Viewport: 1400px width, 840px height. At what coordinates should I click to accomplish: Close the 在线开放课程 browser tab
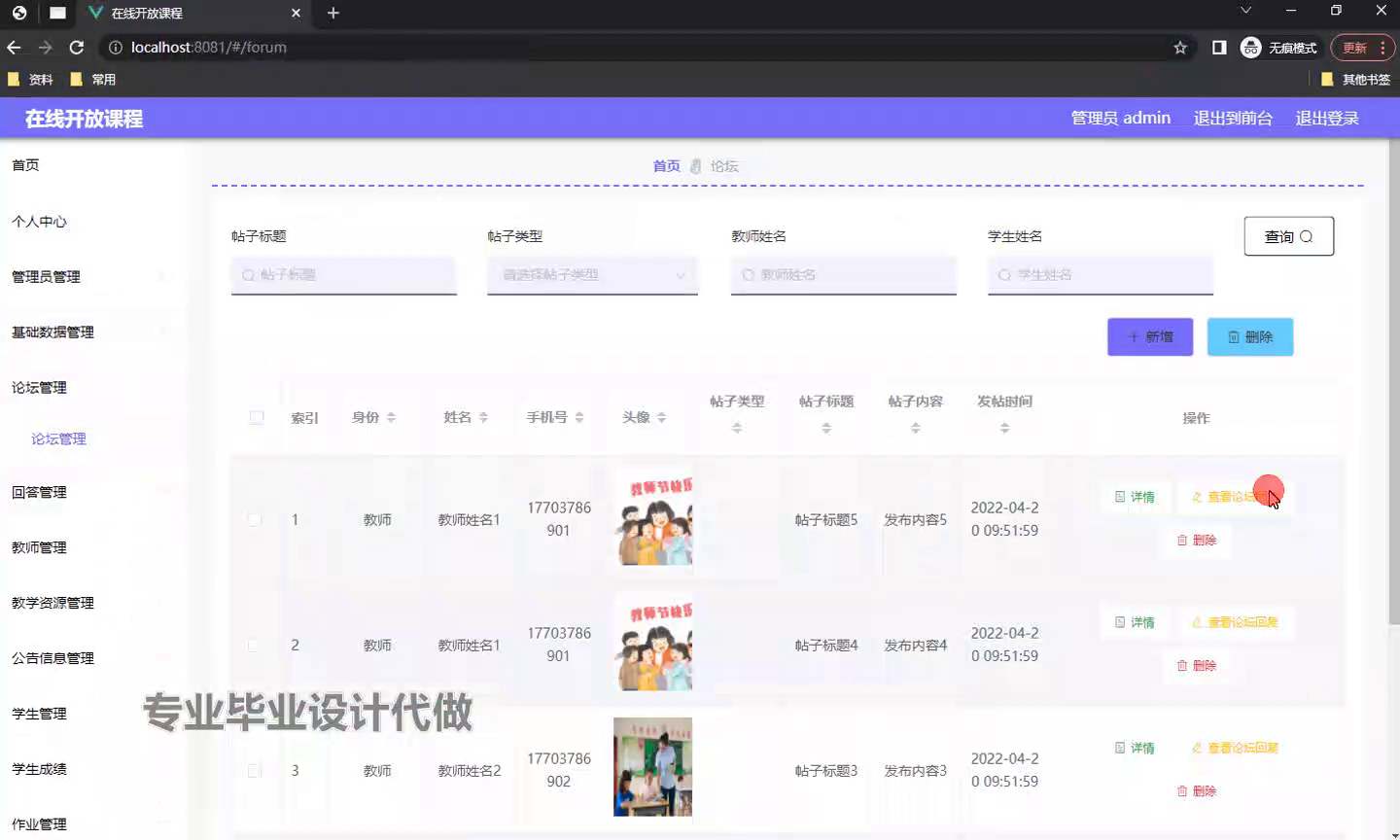(297, 13)
